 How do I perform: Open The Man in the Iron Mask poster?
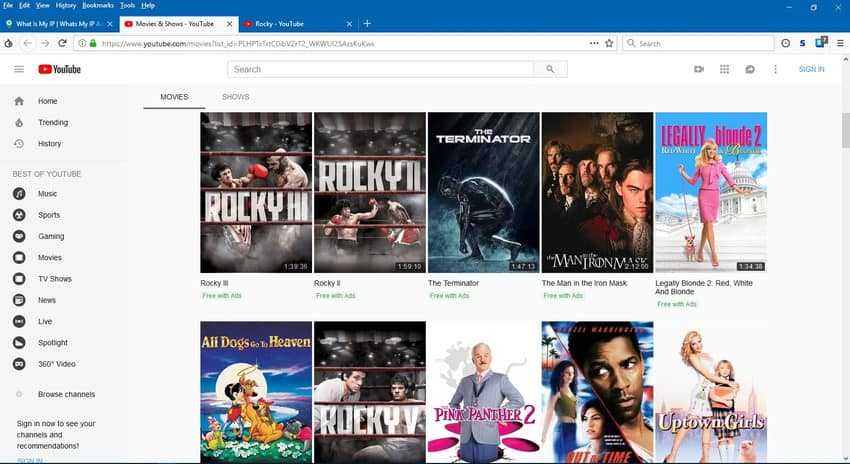click(597, 192)
